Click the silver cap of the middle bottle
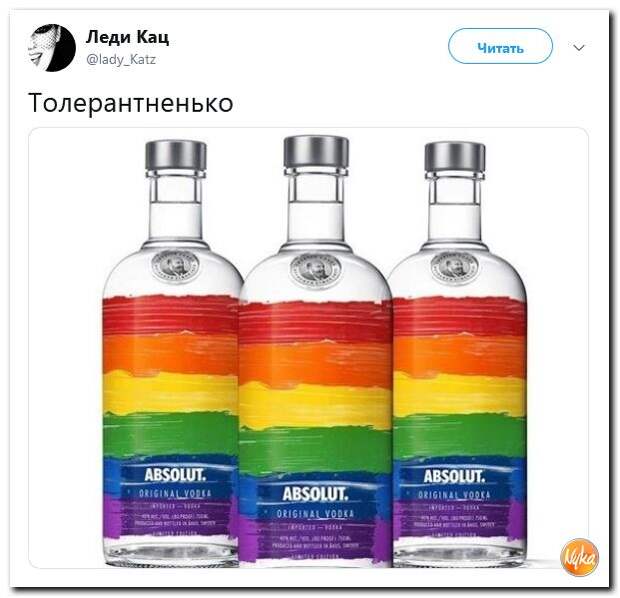This screenshot has height=598, width=620. [x=316, y=151]
